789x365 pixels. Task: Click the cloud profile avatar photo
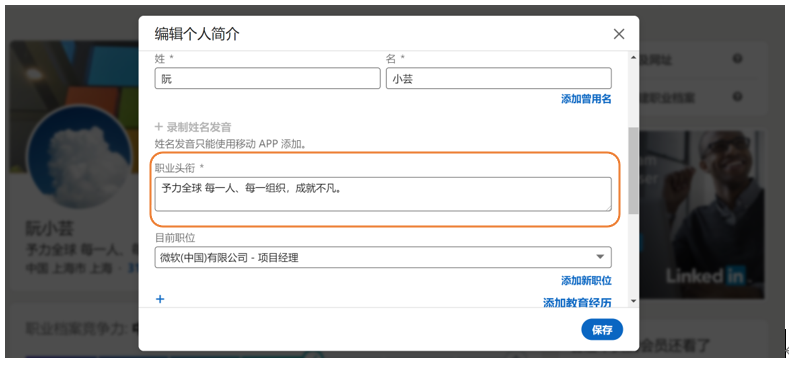click(80, 157)
